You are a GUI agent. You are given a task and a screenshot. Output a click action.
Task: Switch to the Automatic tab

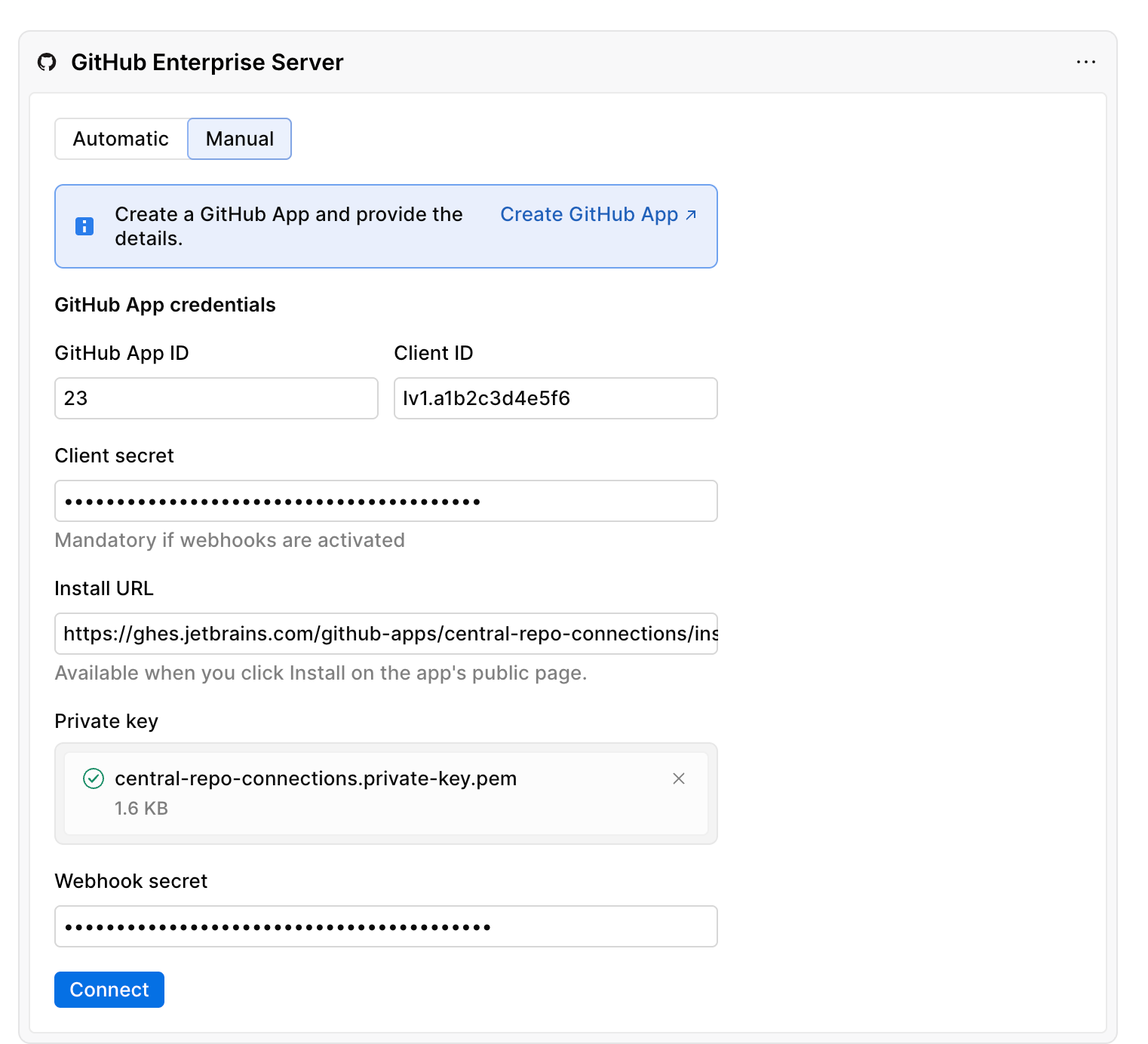pyautogui.click(x=121, y=139)
